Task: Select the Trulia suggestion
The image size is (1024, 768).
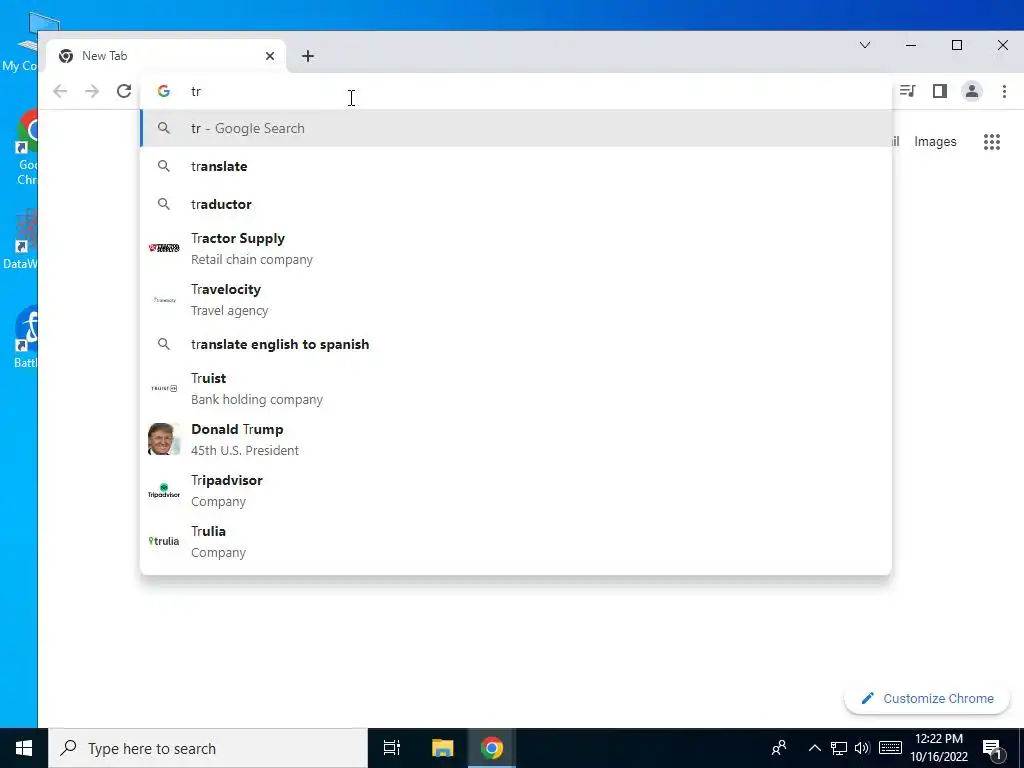Action: [516, 541]
